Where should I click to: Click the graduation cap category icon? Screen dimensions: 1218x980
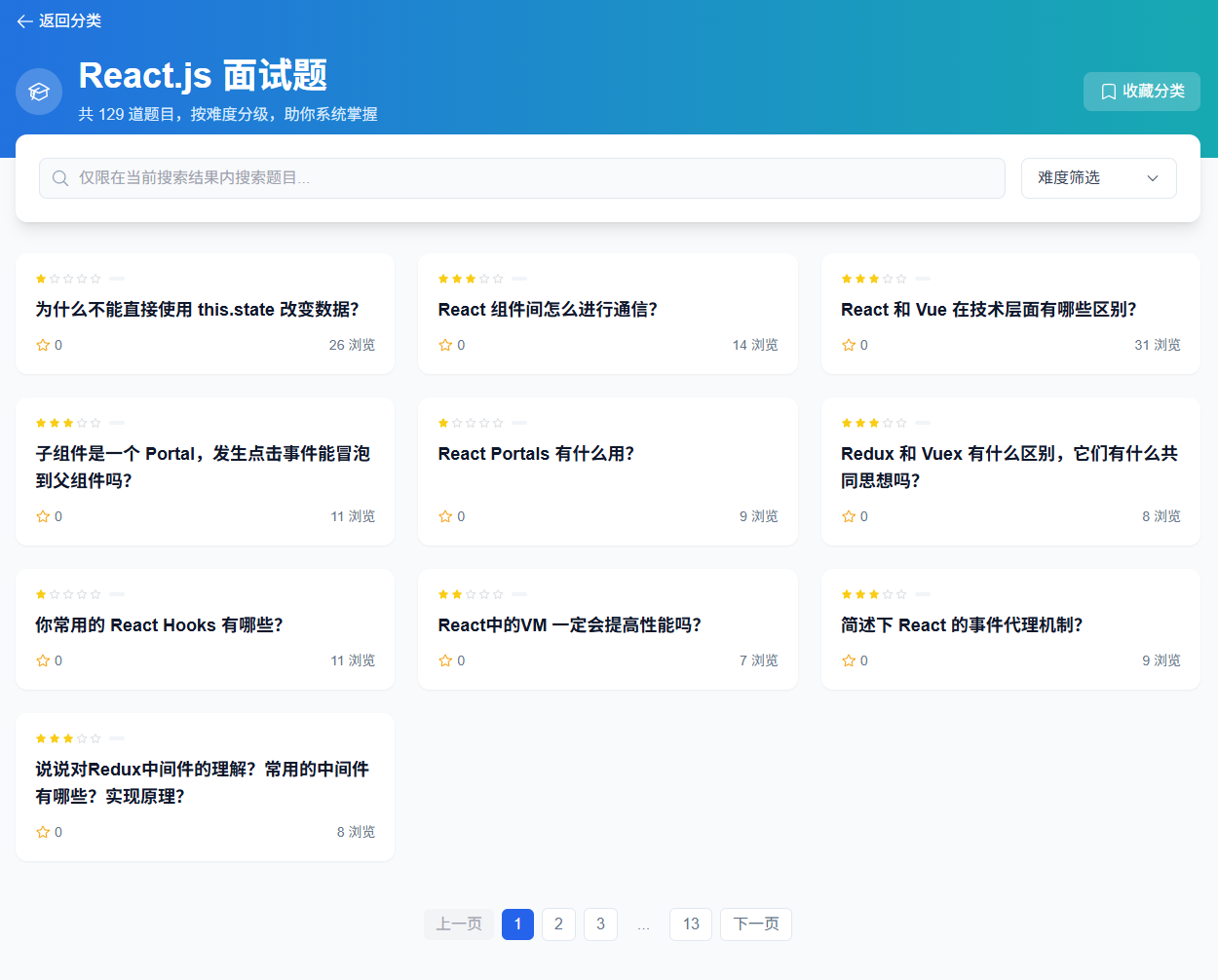39,92
